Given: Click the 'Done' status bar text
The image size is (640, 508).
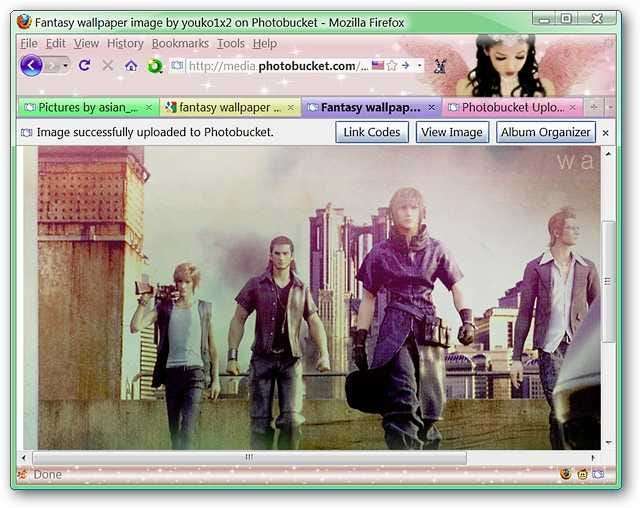Looking at the screenshot, I should point(48,475).
